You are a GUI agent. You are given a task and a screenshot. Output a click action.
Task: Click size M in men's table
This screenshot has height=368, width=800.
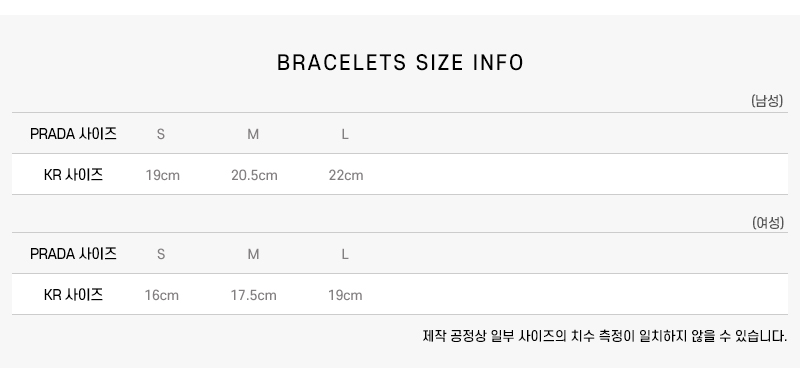click(253, 134)
